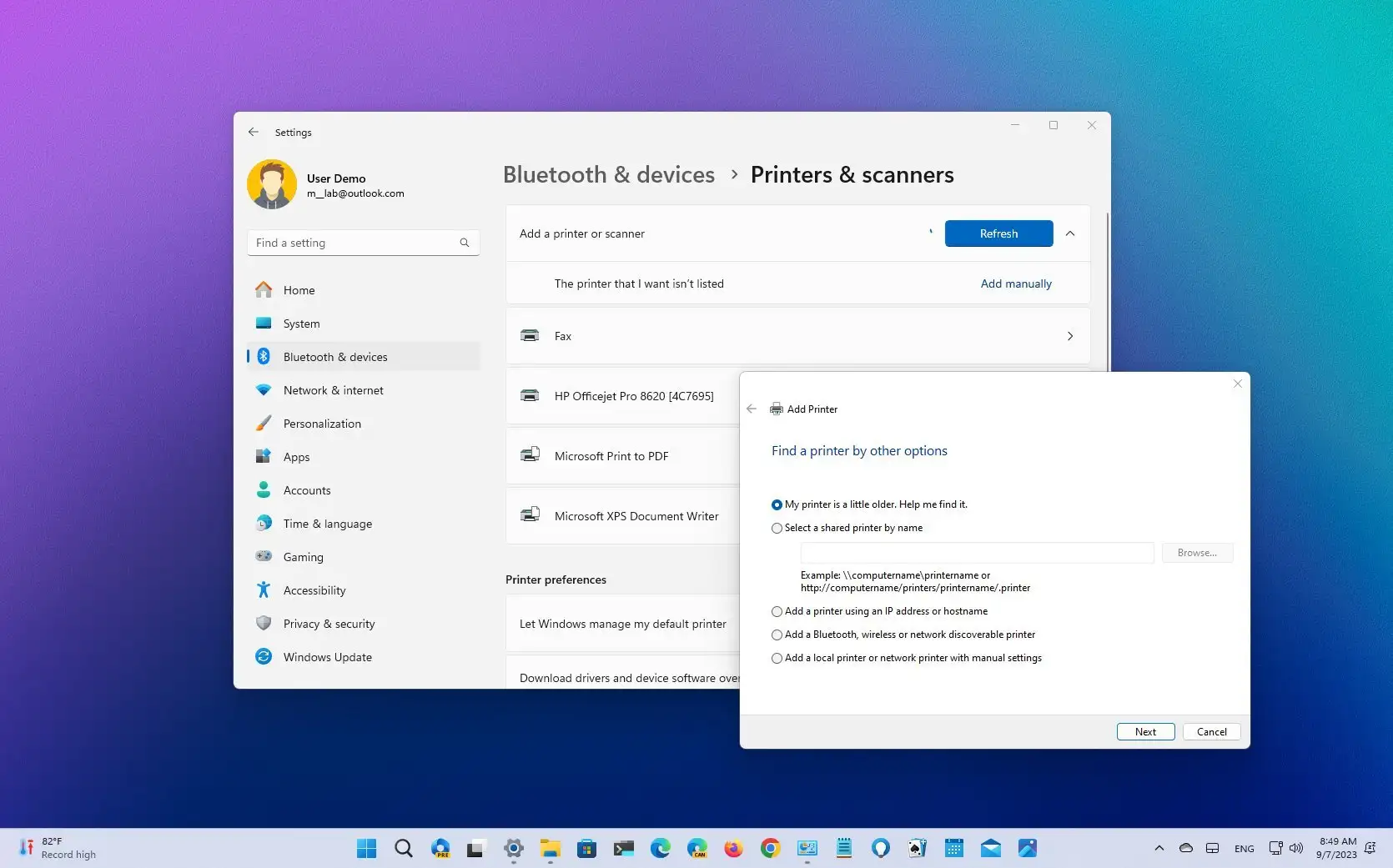Click Cancel in Add Printer dialog
Screen dimensions: 1393x868
click(1211, 731)
